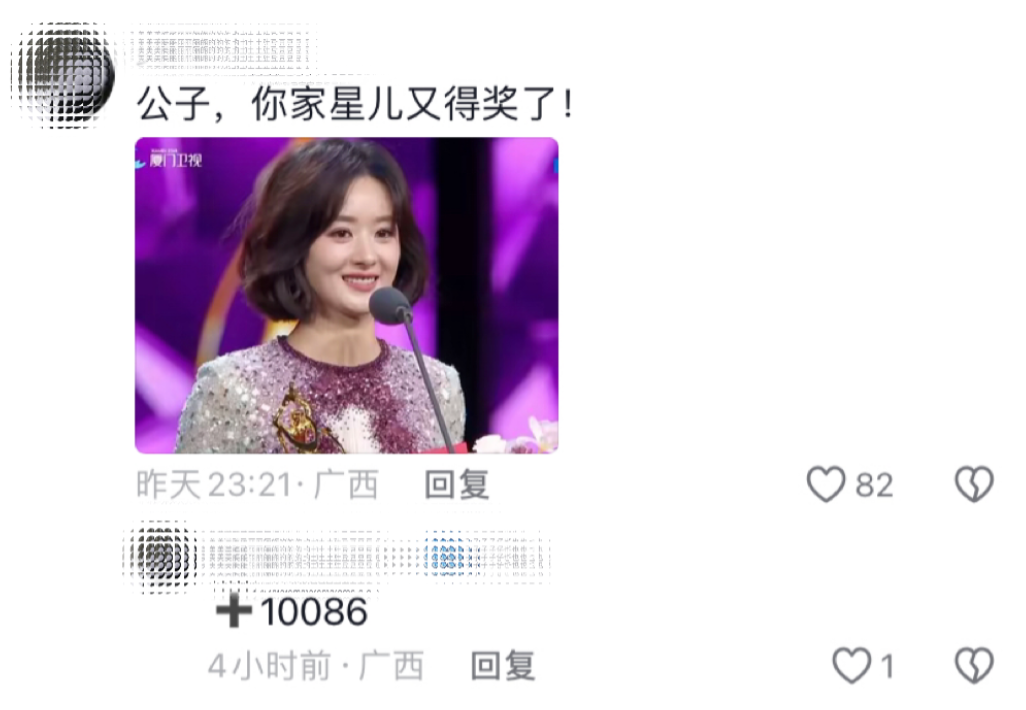Tap the like count 1 on reply
This screenshot has width=1026, height=710.
click(887, 667)
